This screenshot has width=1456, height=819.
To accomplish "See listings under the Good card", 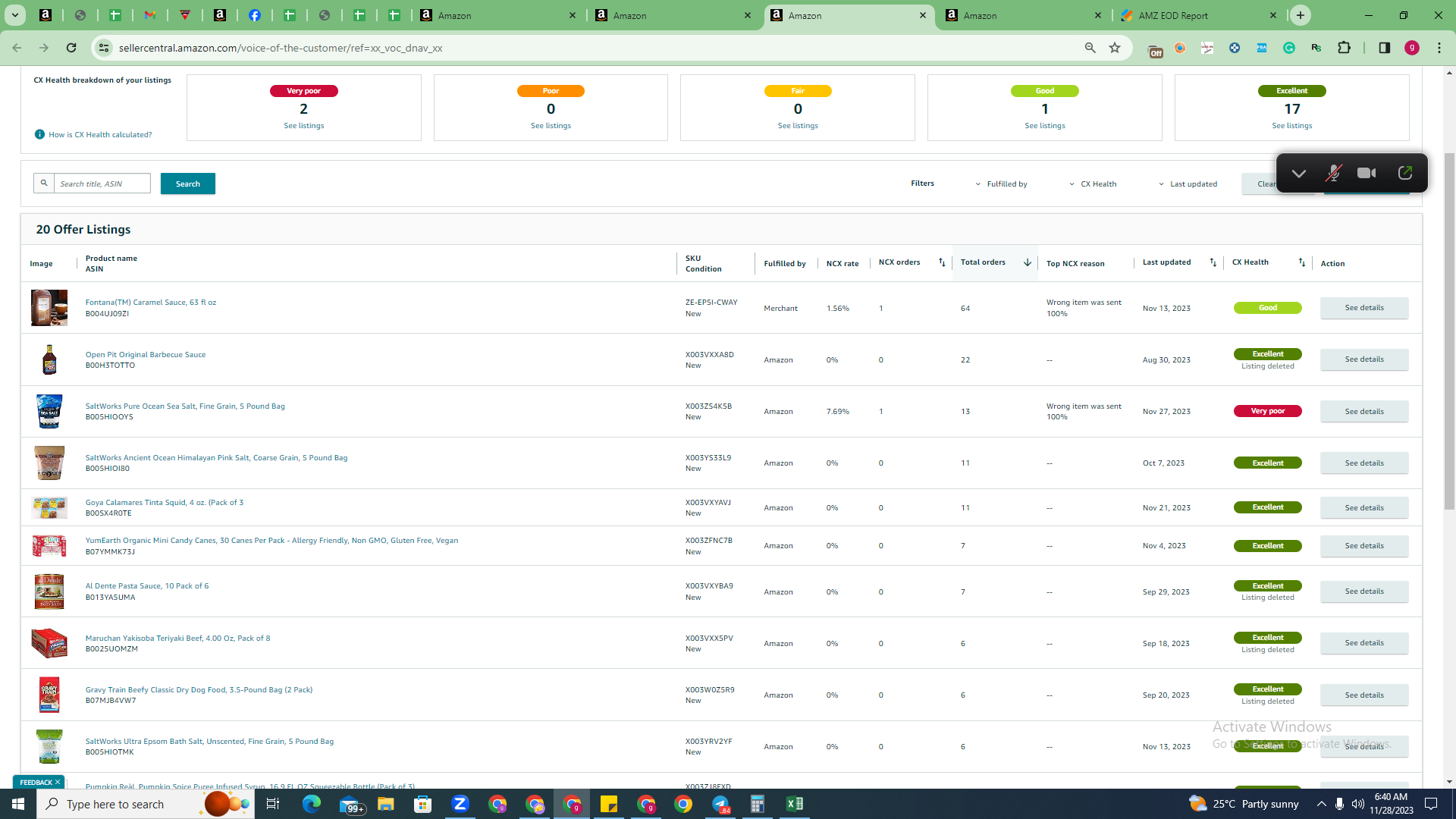I will tap(1045, 126).
